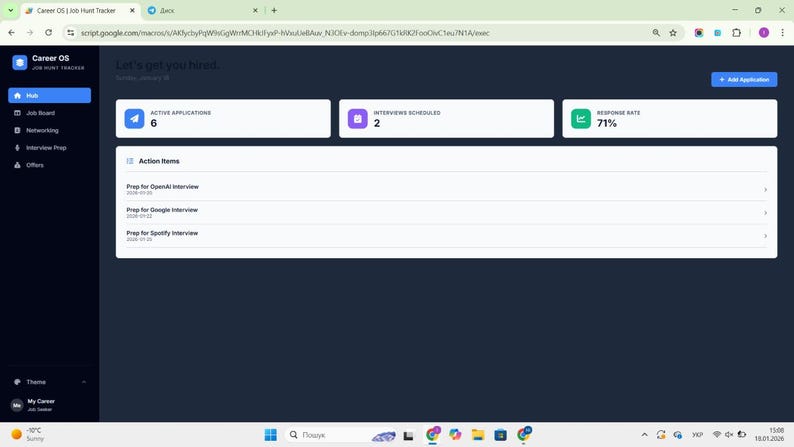Open File Explorer from taskbar
Image resolution: width=794 pixels, height=447 pixels.
point(478,434)
